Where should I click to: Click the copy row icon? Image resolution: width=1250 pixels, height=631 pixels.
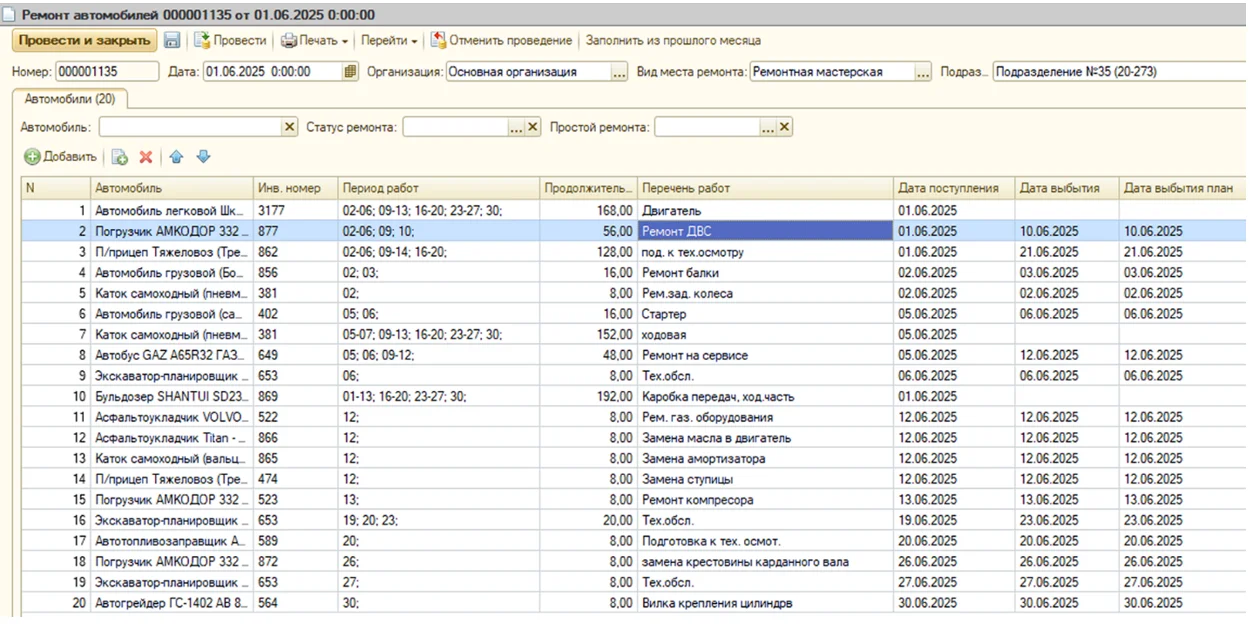tap(119, 157)
